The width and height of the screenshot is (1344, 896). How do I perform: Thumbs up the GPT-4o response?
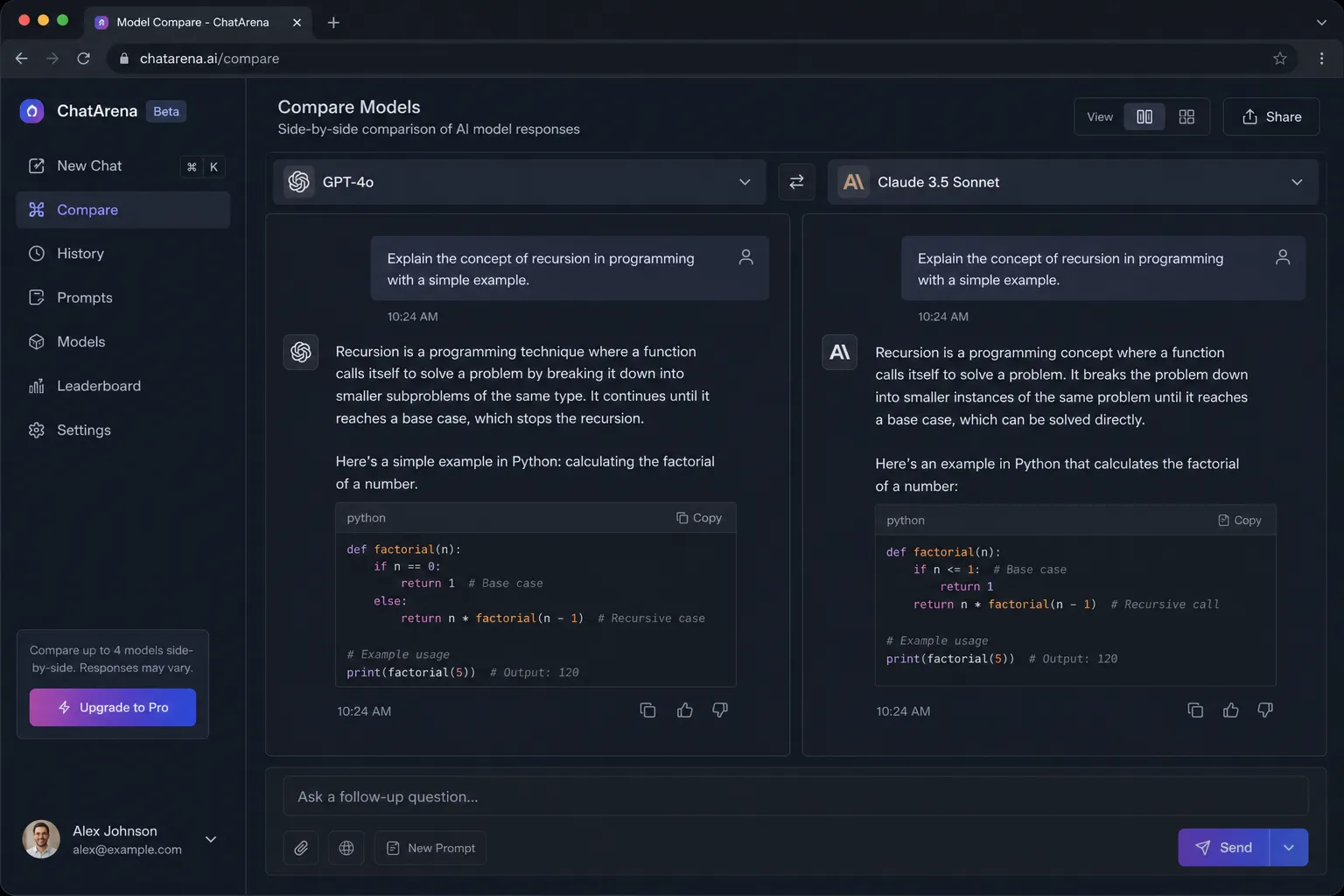685,710
